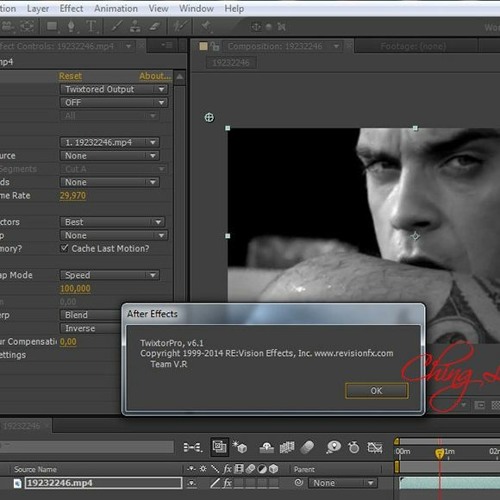Choose the Local Axis mode icon
Viewport: 500px width, 500px height.
(256, 27)
